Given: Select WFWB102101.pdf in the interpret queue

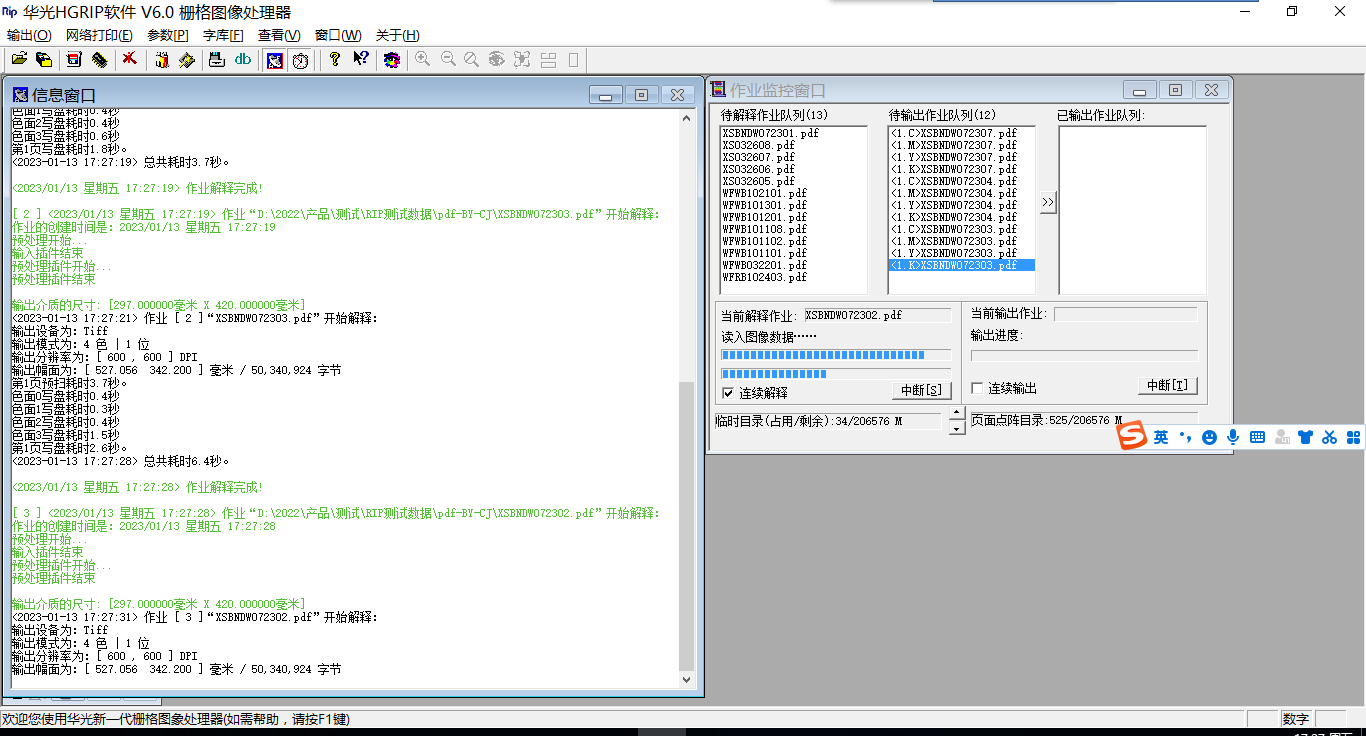Looking at the screenshot, I should (x=764, y=193).
